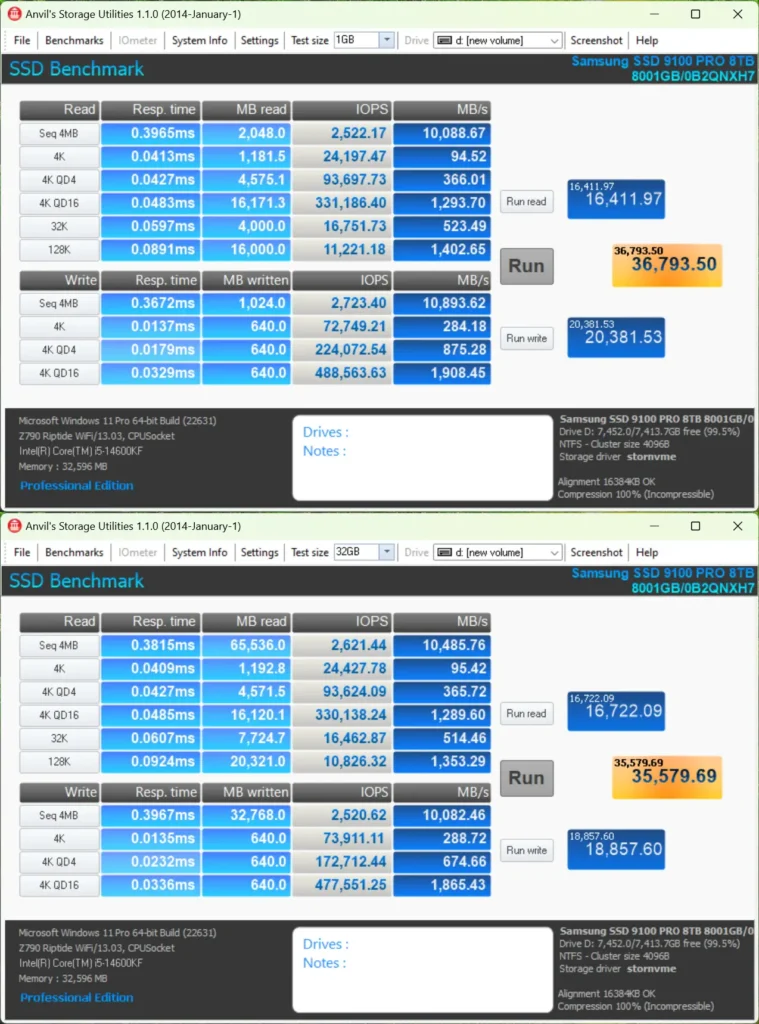Open drive selector in bottom 32GB window

coord(497,552)
